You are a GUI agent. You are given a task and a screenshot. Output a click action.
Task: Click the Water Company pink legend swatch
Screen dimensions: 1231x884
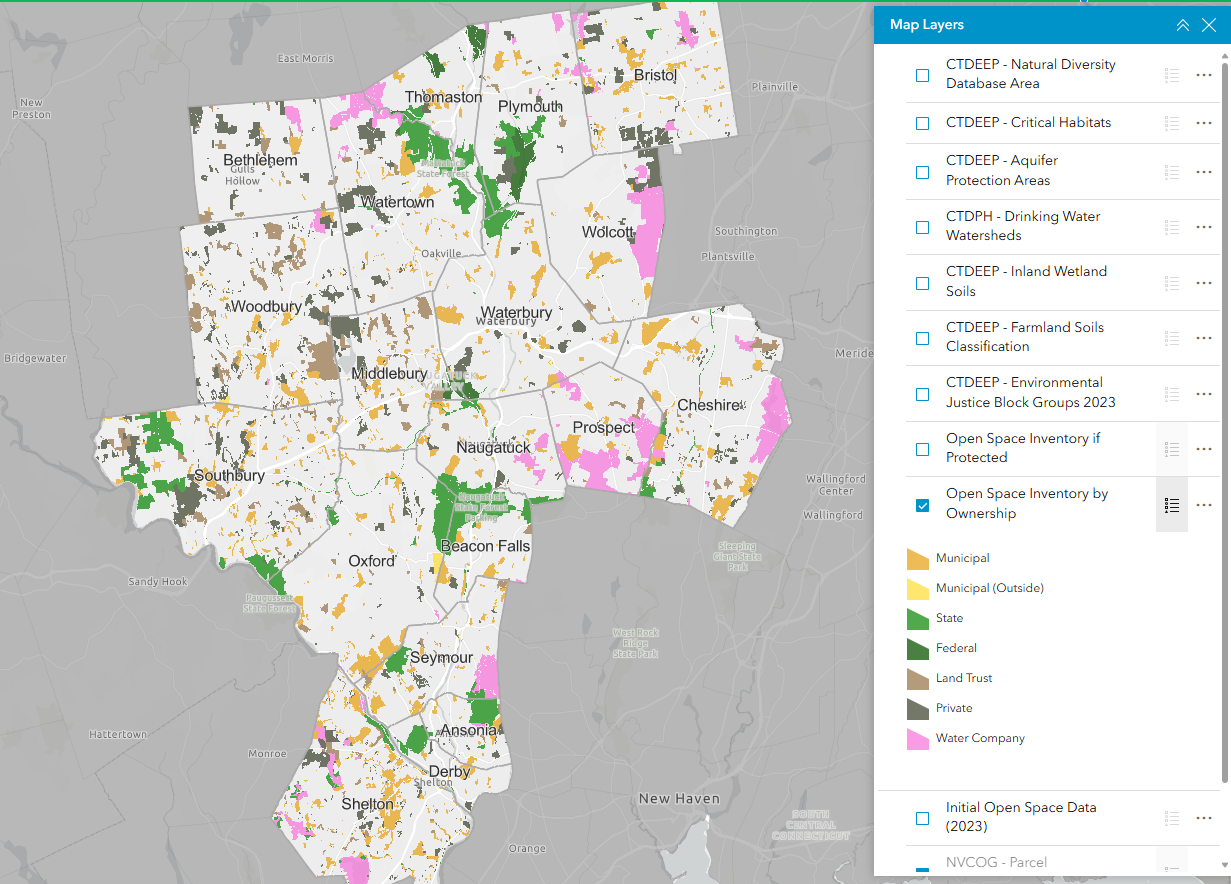click(917, 739)
